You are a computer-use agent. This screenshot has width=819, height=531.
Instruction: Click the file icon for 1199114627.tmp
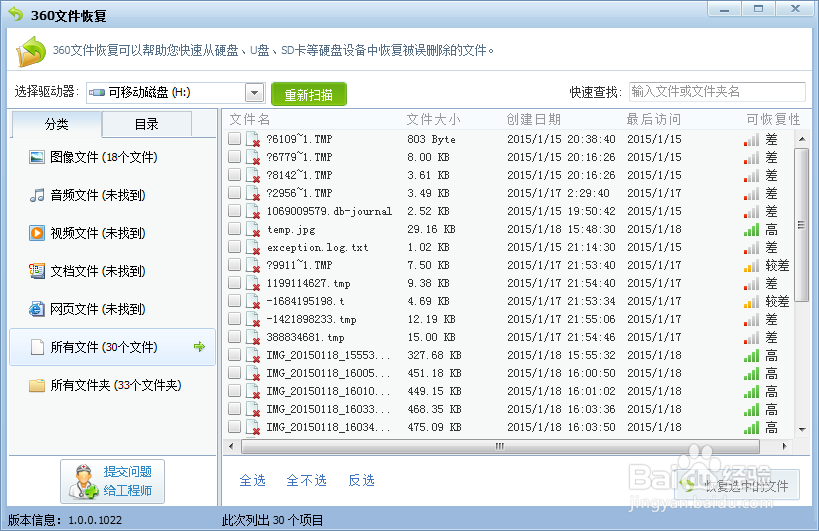(253, 284)
